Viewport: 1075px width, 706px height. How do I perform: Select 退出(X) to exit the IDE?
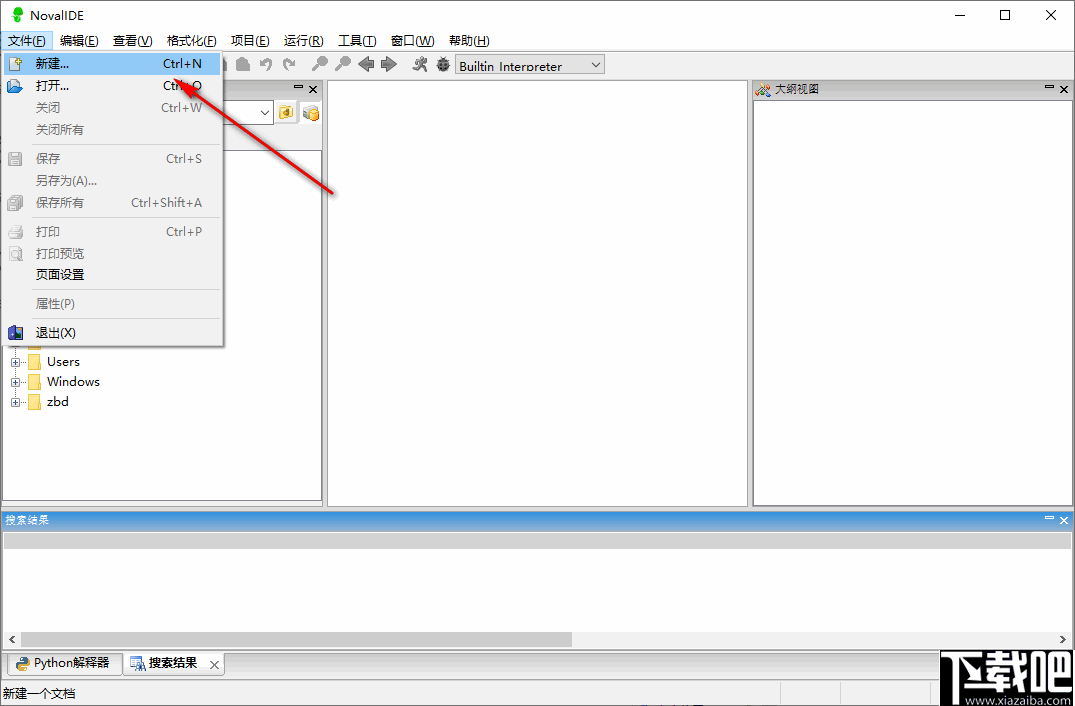(112, 333)
